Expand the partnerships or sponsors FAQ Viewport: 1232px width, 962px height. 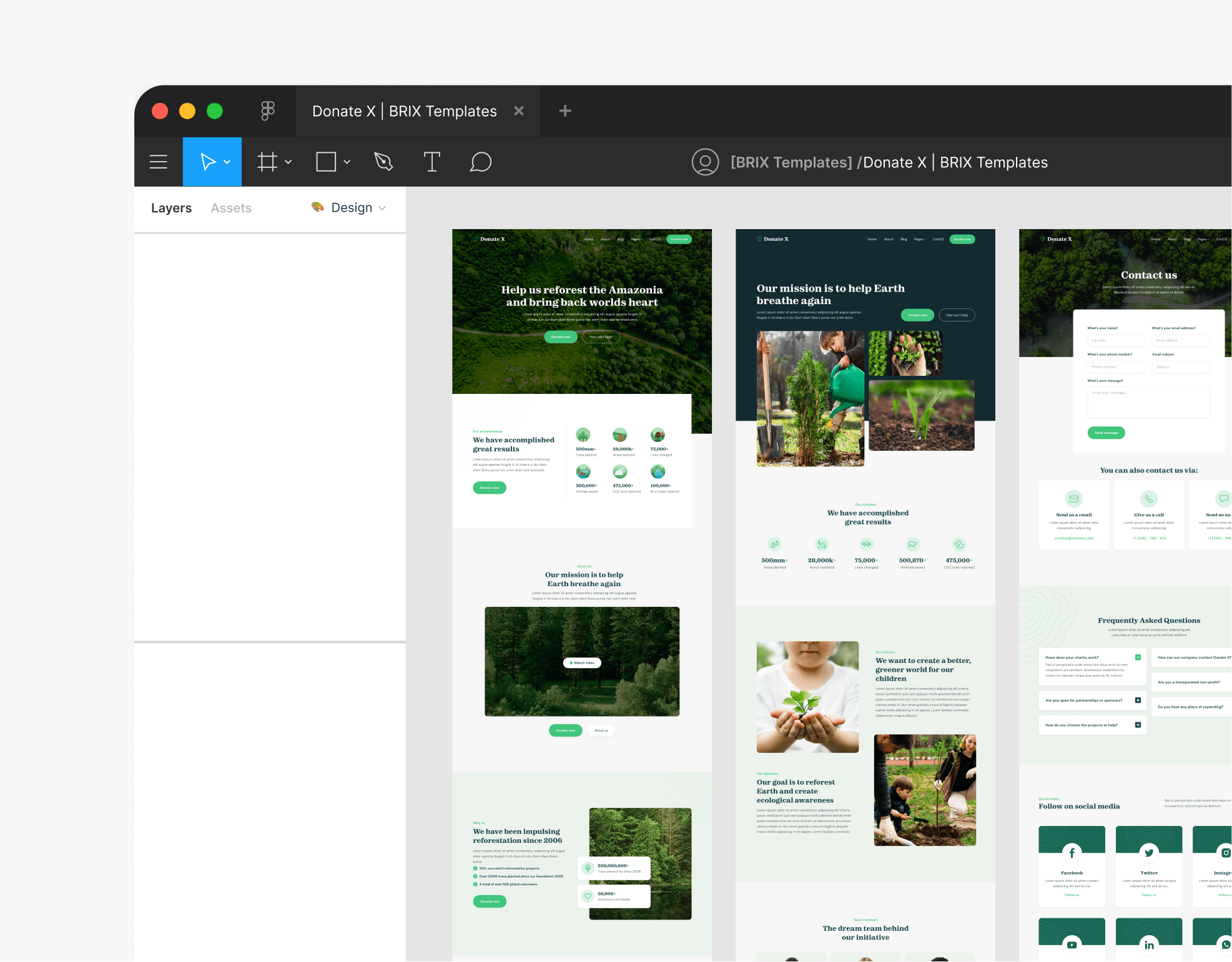pos(1138,700)
